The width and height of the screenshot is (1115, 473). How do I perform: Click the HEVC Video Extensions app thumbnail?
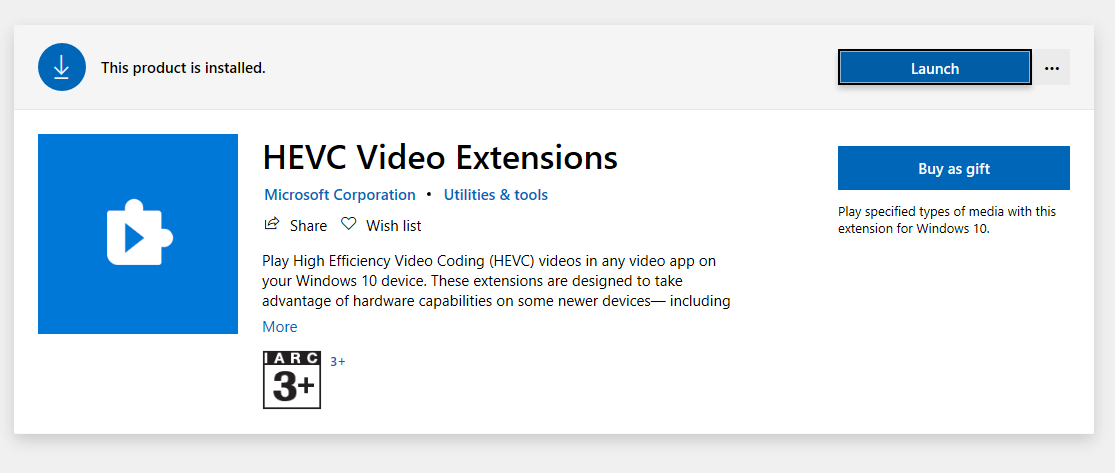(x=138, y=234)
